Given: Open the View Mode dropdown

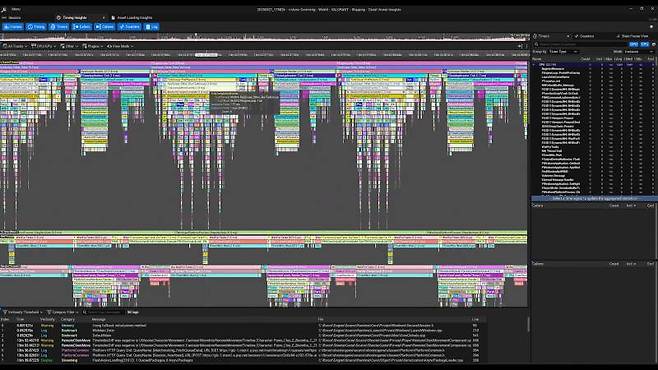Looking at the screenshot, I should coord(120,46).
